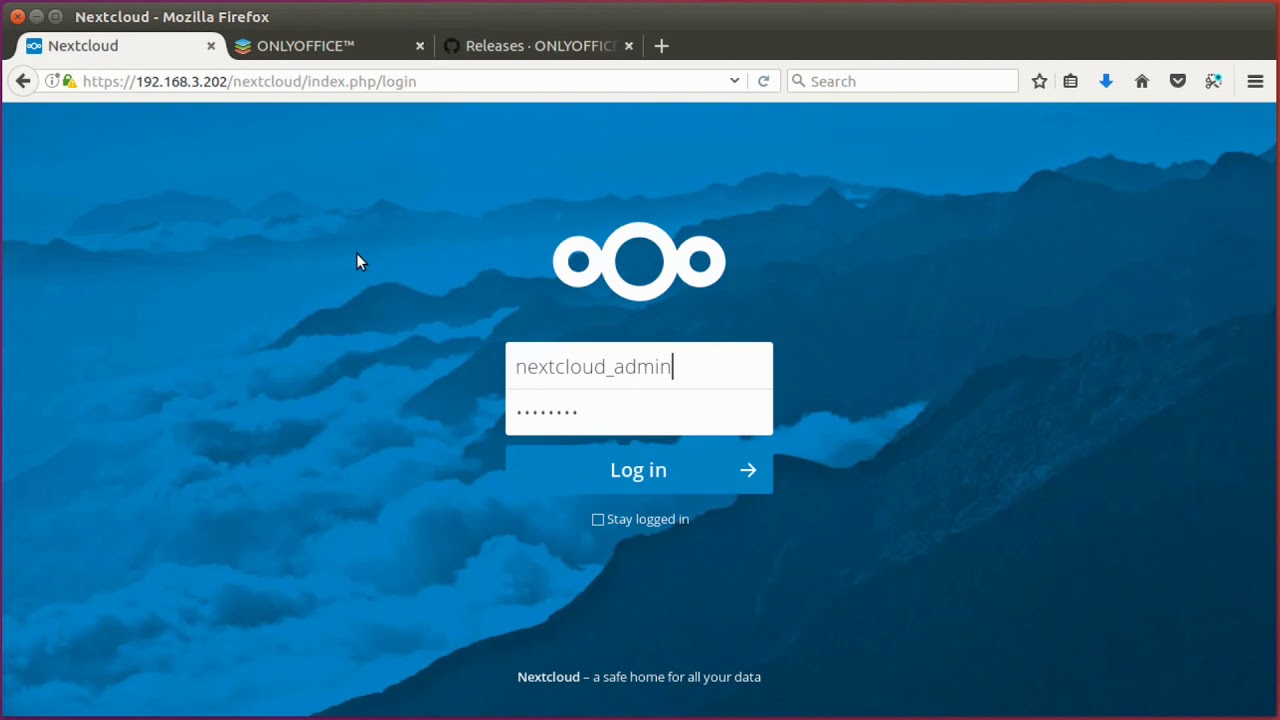Image resolution: width=1280 pixels, height=720 pixels.
Task: Click the Nextcloud link in footer
Action: point(548,677)
